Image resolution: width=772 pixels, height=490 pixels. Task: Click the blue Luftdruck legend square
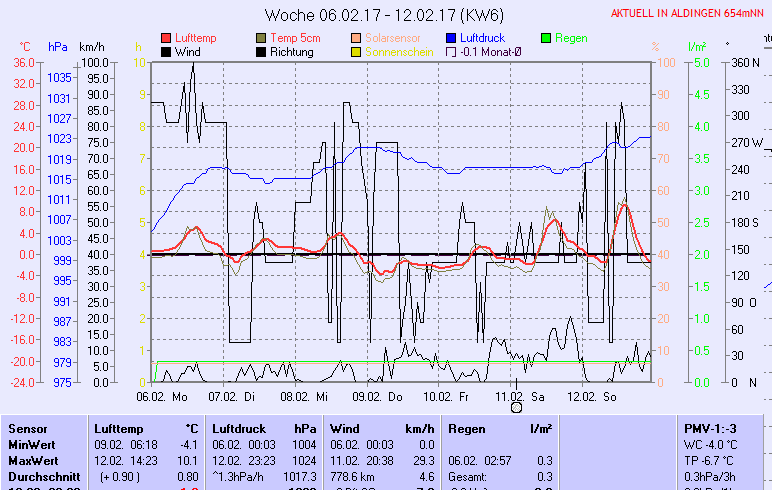451,38
